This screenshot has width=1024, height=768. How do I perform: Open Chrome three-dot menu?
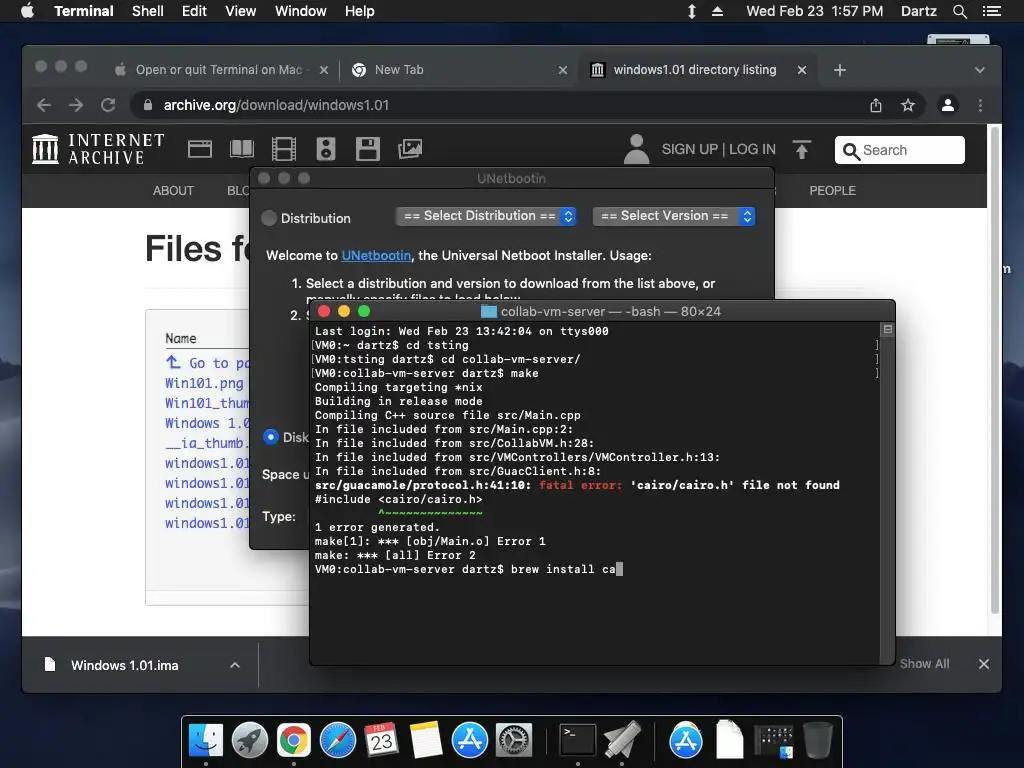pyautogui.click(x=980, y=105)
